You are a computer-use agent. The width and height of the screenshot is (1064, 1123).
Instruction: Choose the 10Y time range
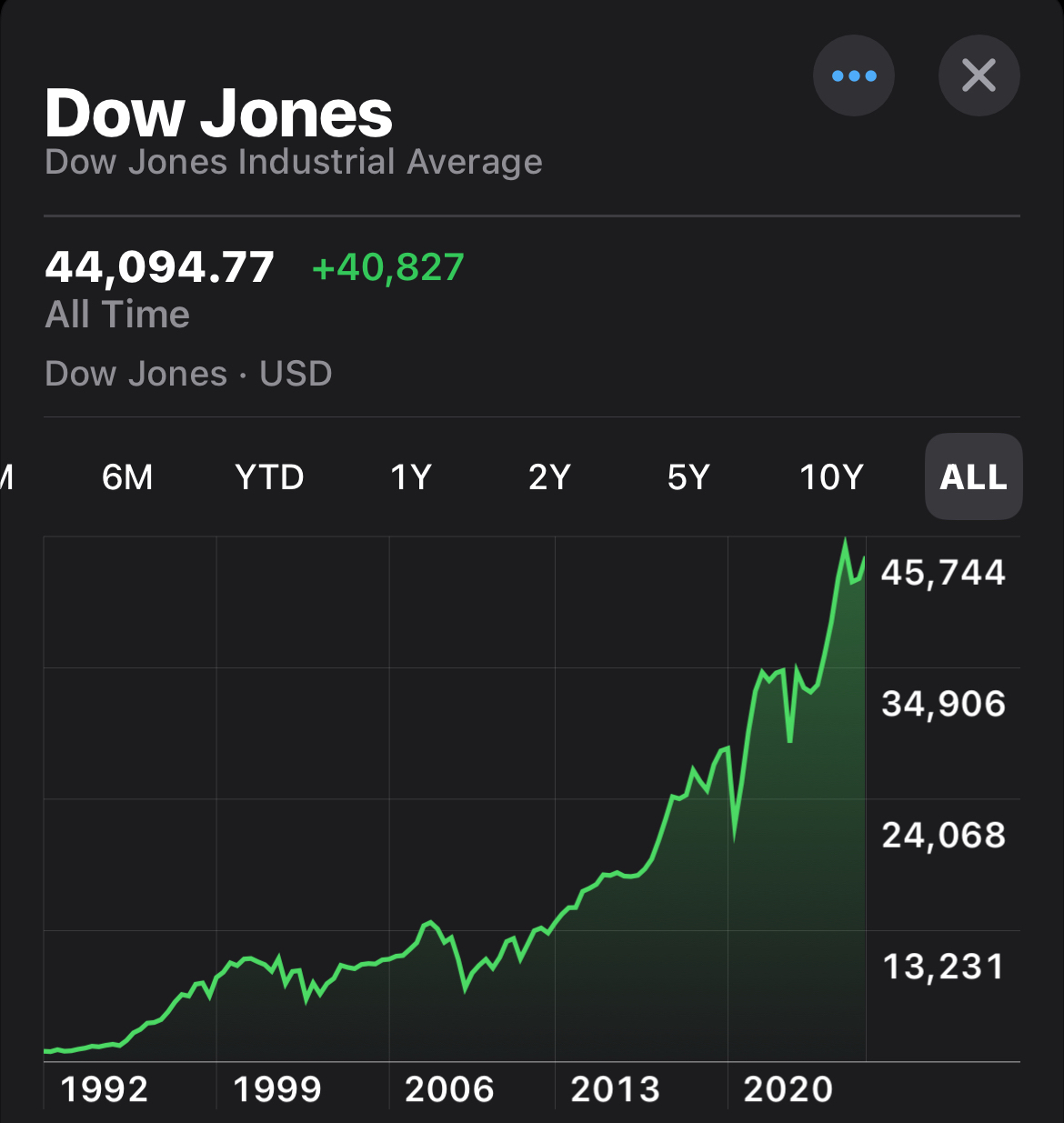(x=830, y=476)
